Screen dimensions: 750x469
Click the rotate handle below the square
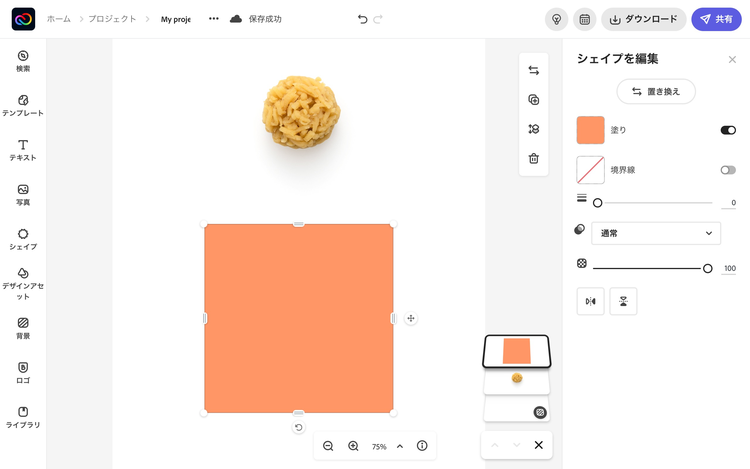(x=298, y=427)
